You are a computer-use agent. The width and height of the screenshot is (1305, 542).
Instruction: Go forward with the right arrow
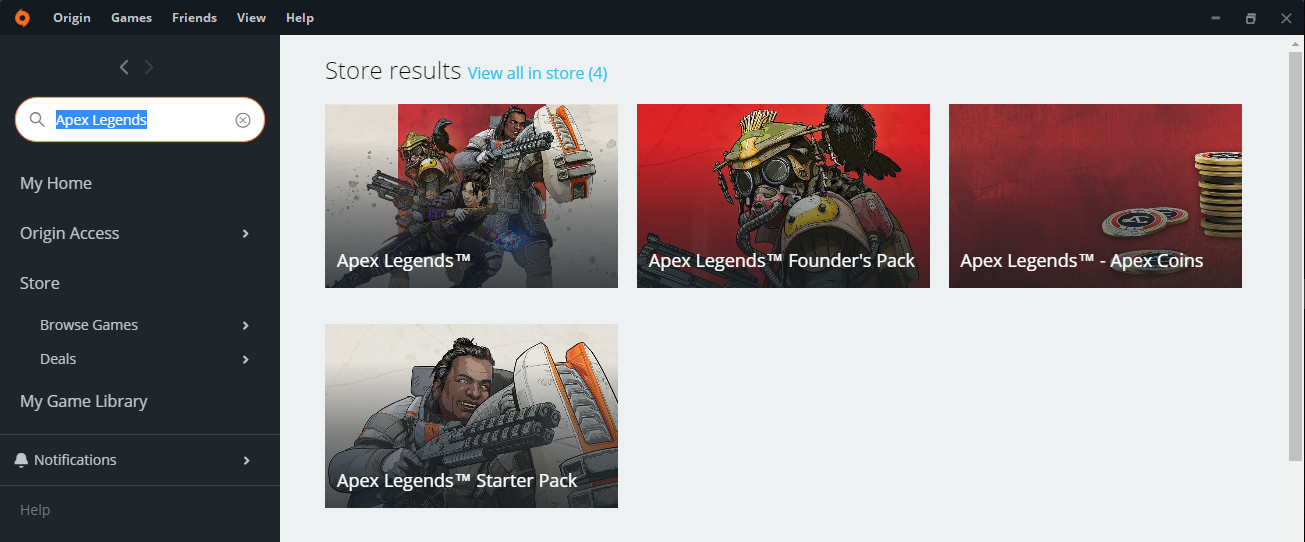click(149, 67)
